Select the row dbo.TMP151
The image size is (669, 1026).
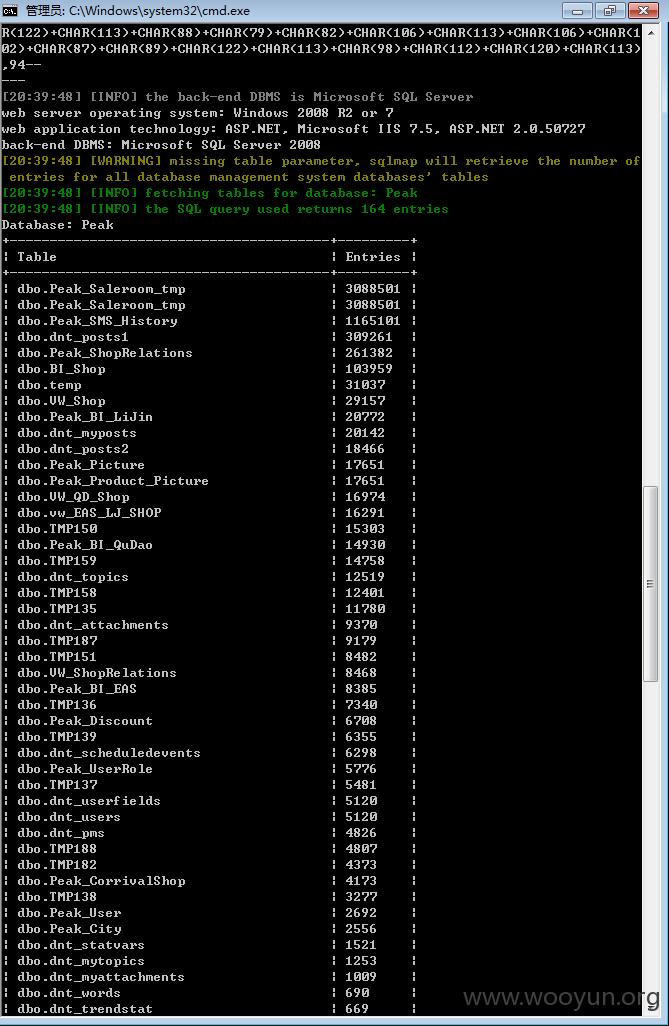[x=209, y=657]
